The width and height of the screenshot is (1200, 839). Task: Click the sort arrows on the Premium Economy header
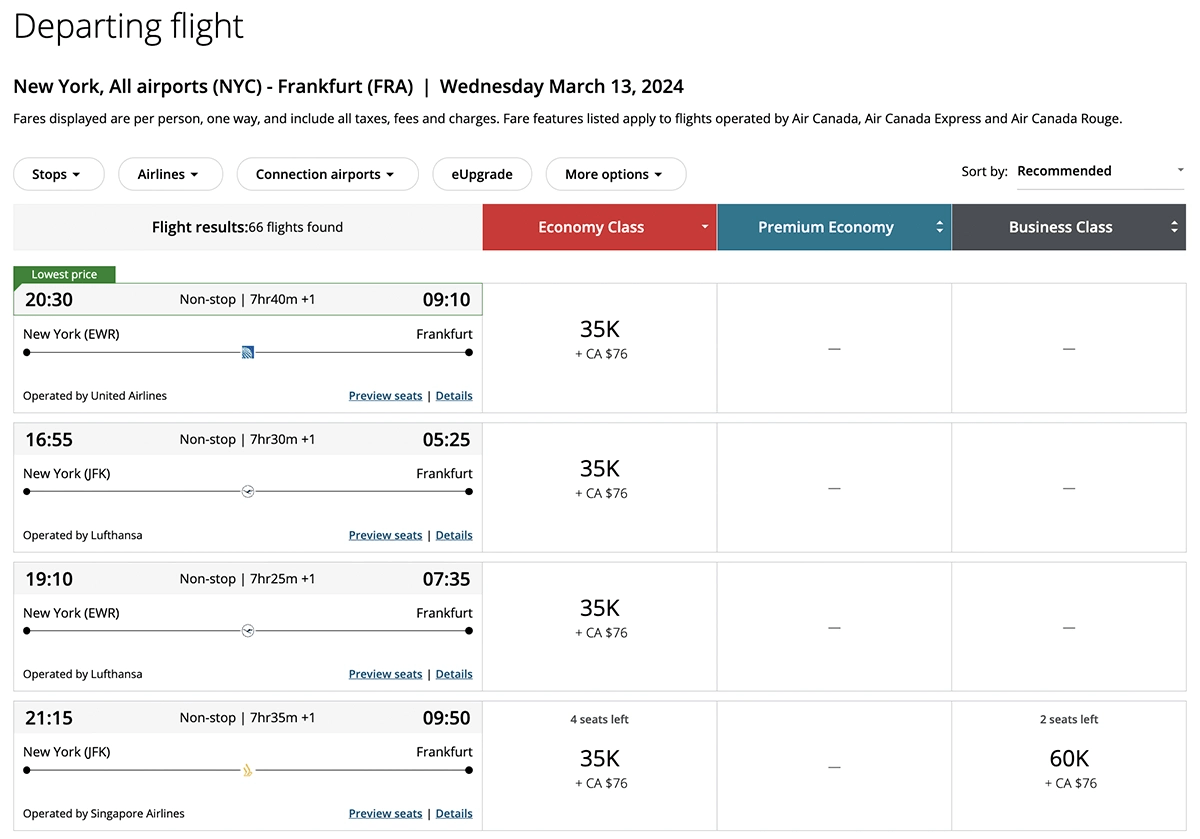939,227
